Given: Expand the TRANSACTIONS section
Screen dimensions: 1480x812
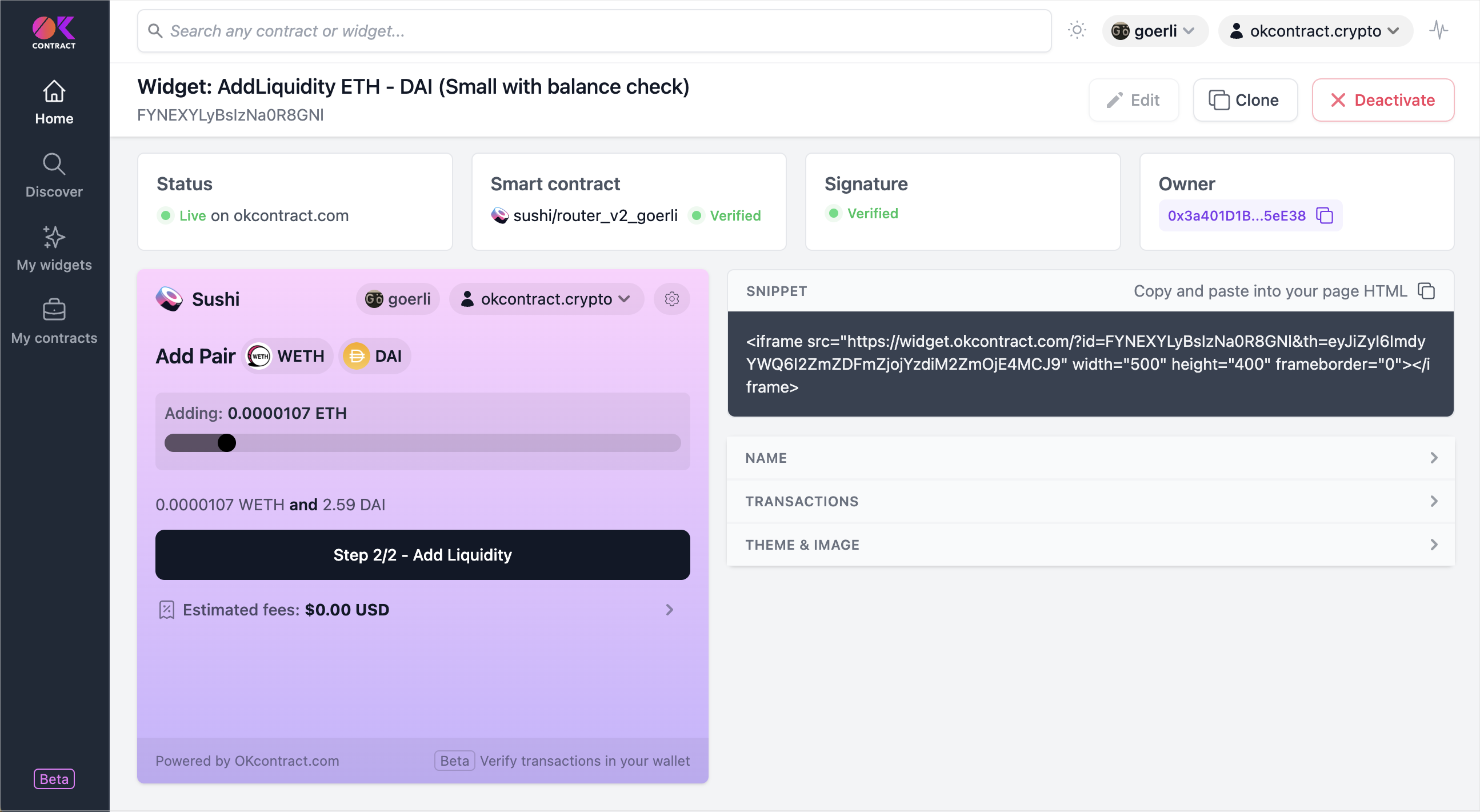Looking at the screenshot, I should [x=1090, y=502].
